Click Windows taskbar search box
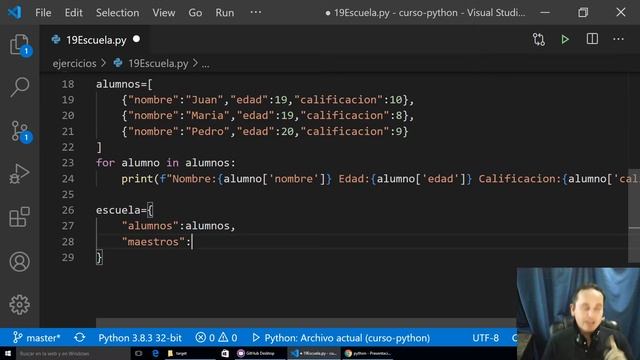Viewport: 640px width, 360px height. tap(73, 353)
